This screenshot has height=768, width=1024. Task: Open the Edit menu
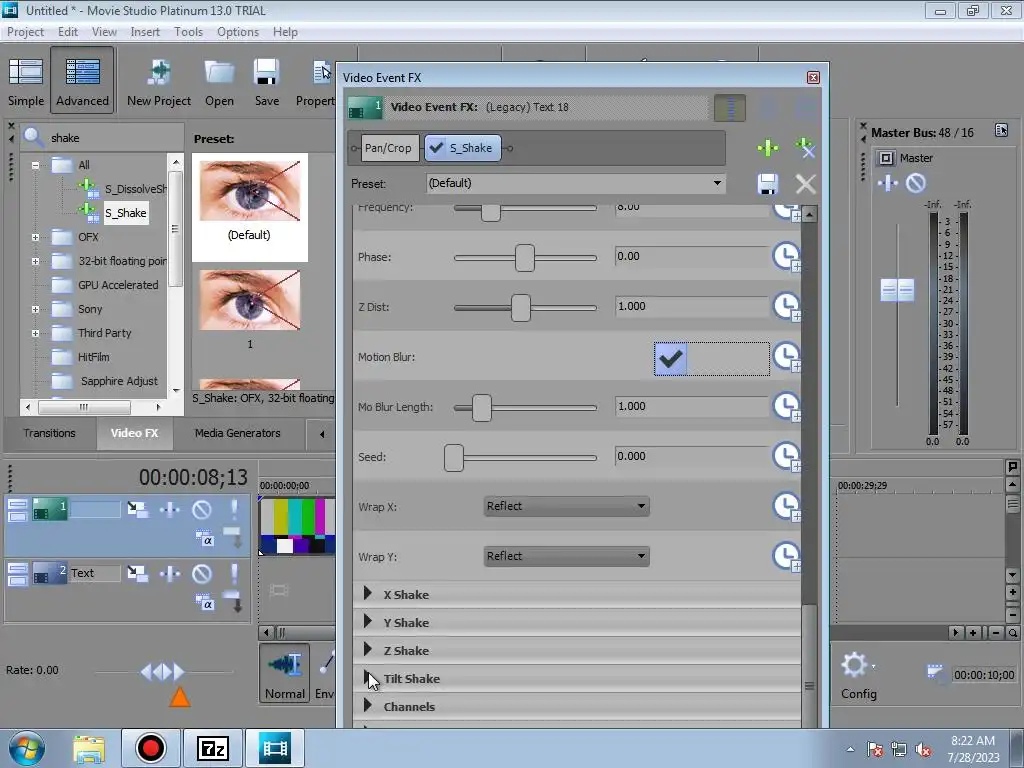[67, 32]
